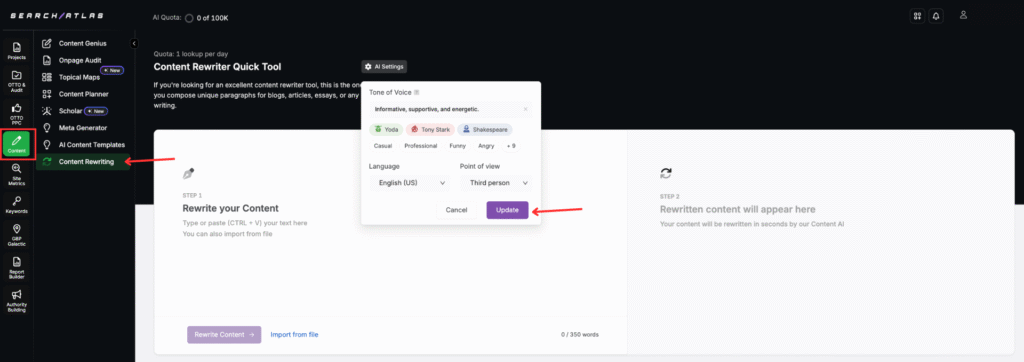Click the Content Rewriter Quick Tool heading

pyautogui.click(x=217, y=67)
